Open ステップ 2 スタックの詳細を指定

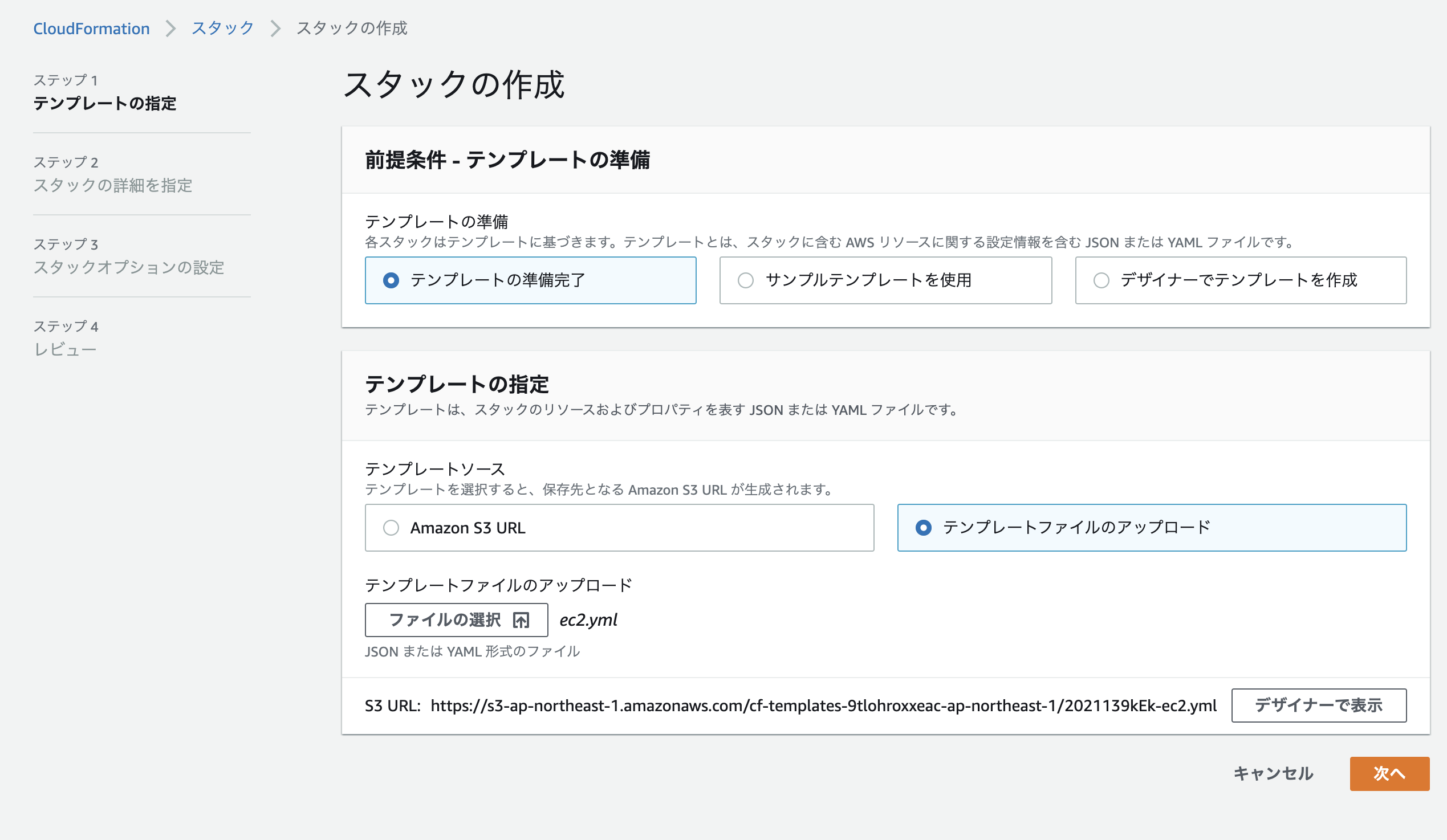pyautogui.click(x=114, y=186)
